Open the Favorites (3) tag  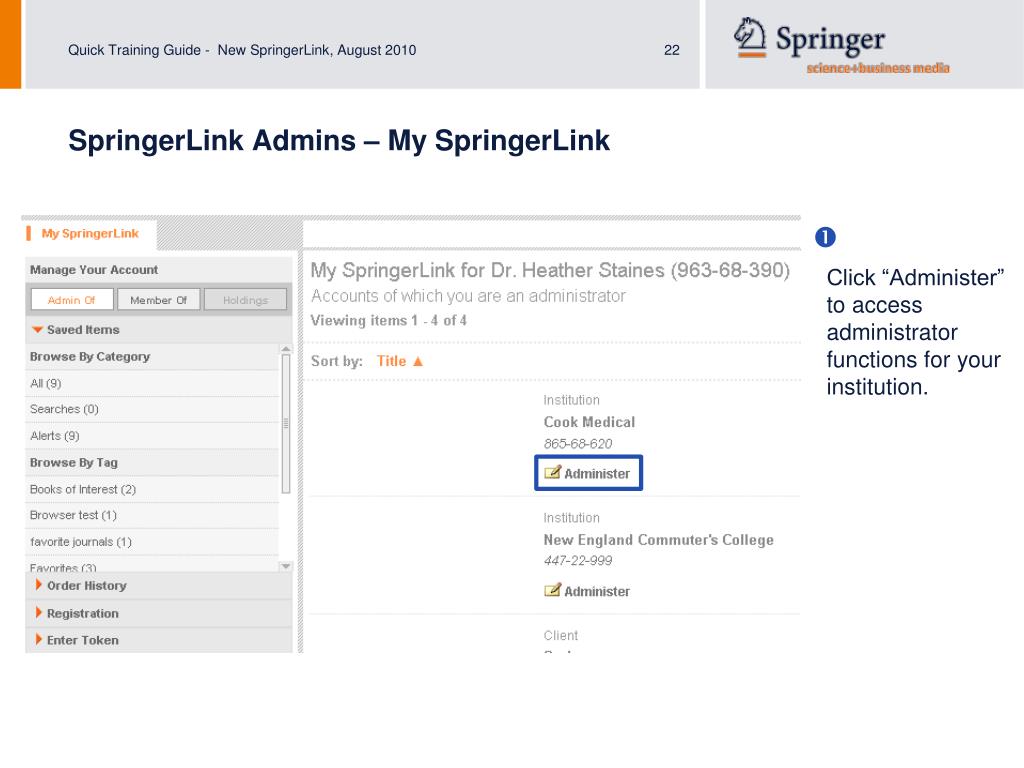pyautogui.click(x=63, y=567)
